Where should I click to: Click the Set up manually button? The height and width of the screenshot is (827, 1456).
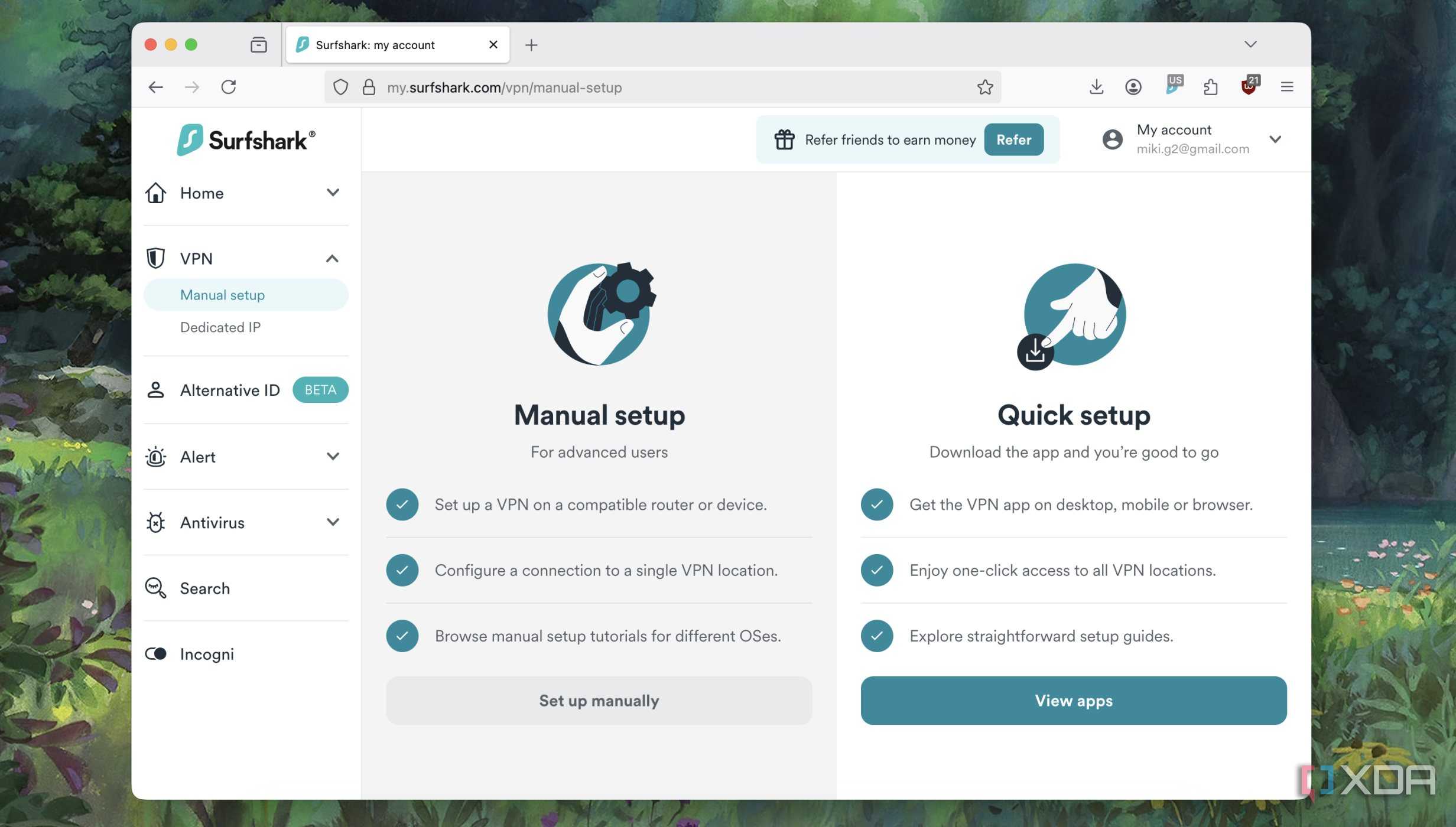599,701
